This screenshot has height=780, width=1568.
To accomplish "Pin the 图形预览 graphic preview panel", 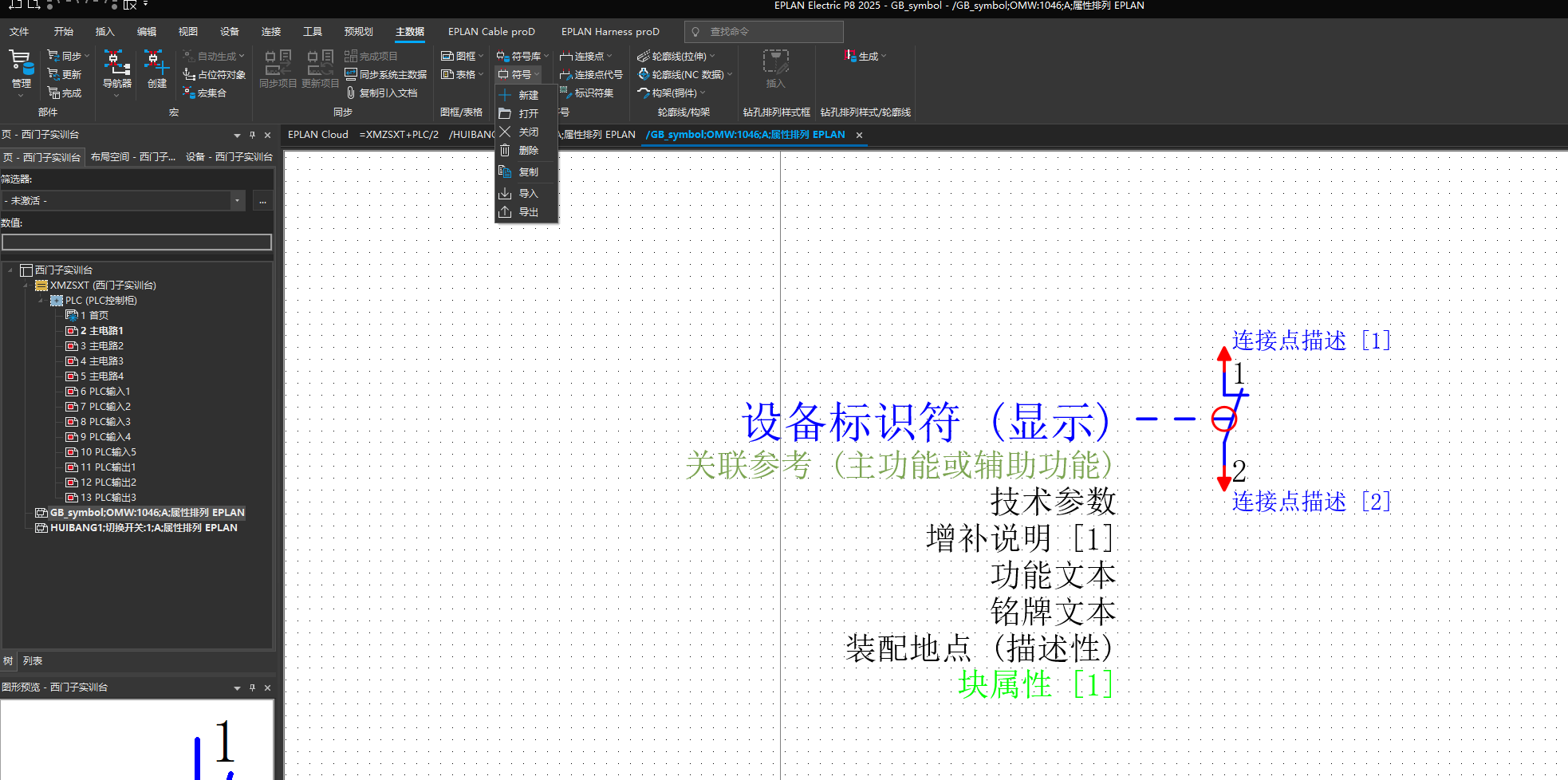I will (252, 687).
